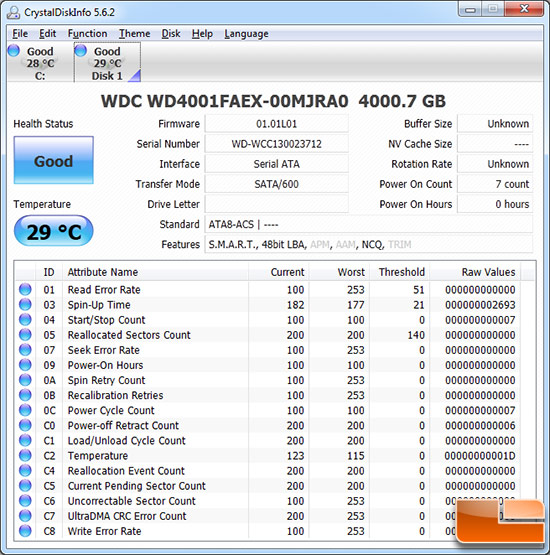The image size is (550, 555).
Task: Click the Raw Values column header
Action: (x=475, y=272)
